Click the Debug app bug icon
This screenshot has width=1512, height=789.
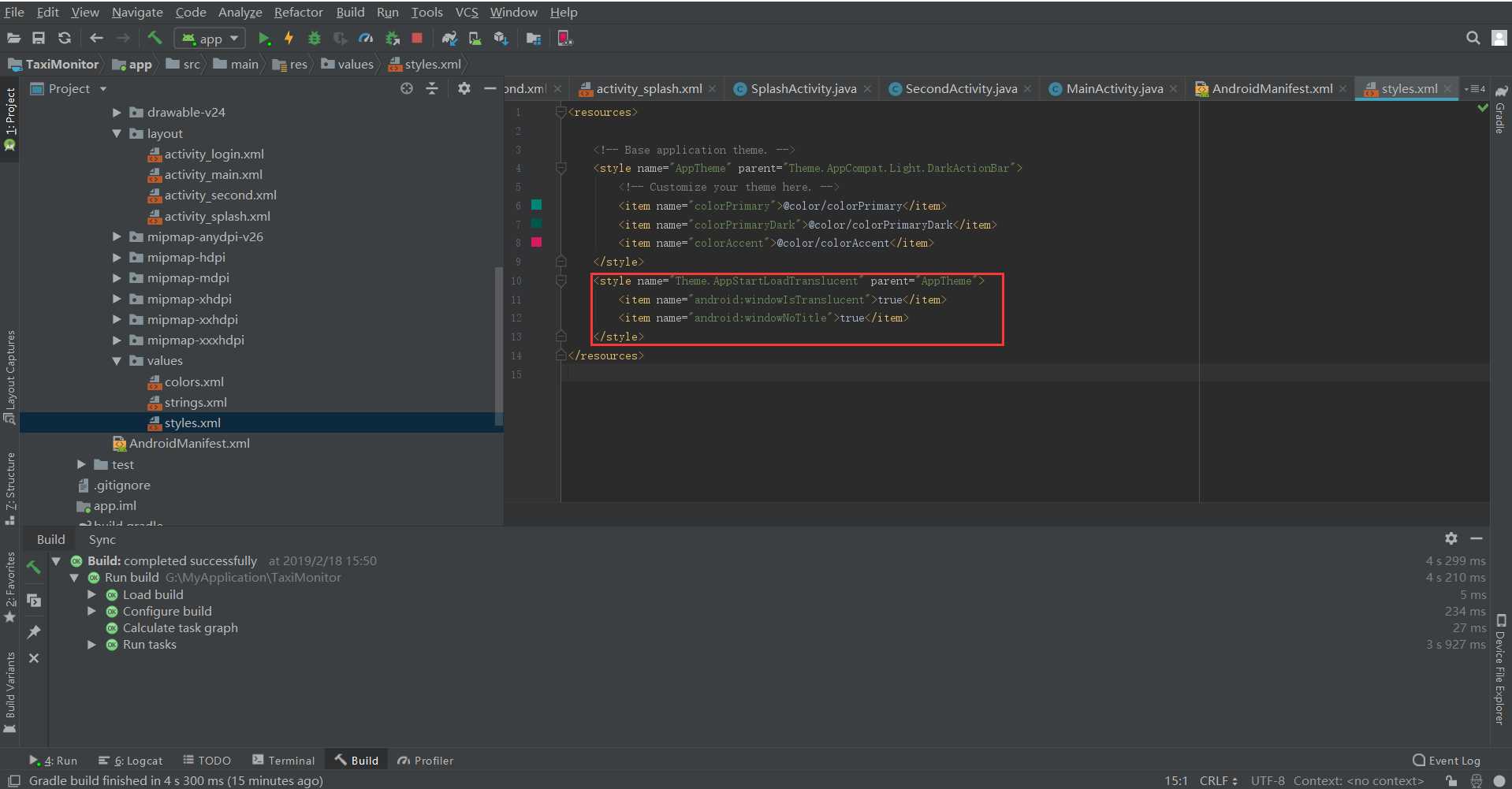pyautogui.click(x=314, y=38)
